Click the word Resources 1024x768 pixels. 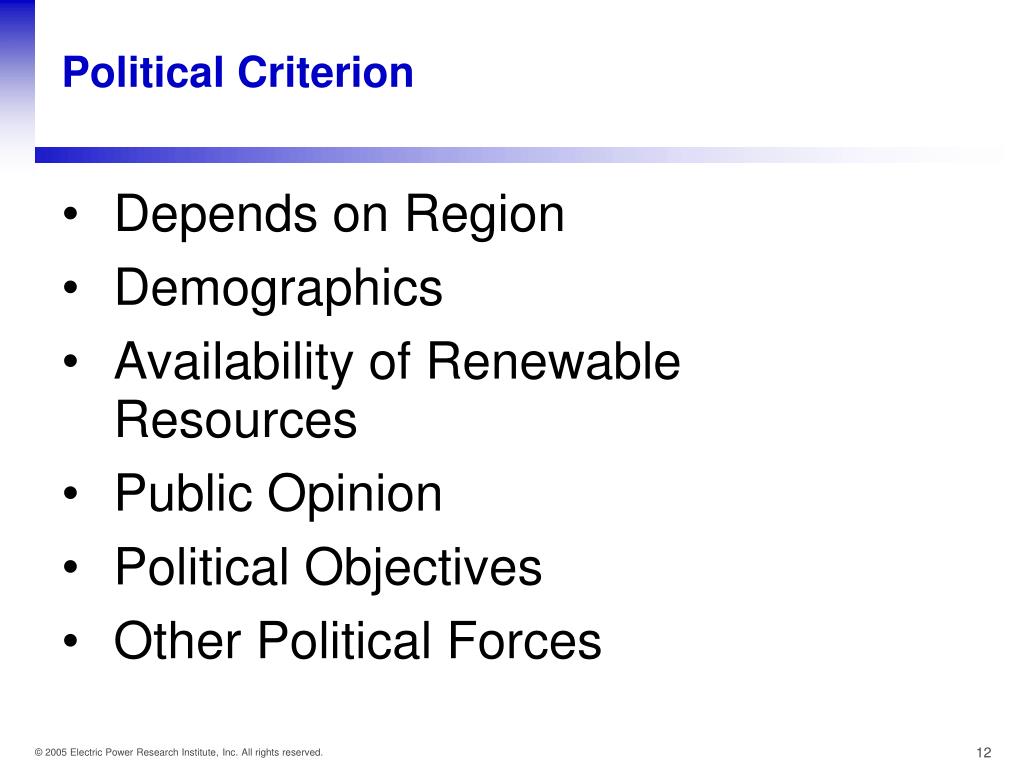point(236,420)
